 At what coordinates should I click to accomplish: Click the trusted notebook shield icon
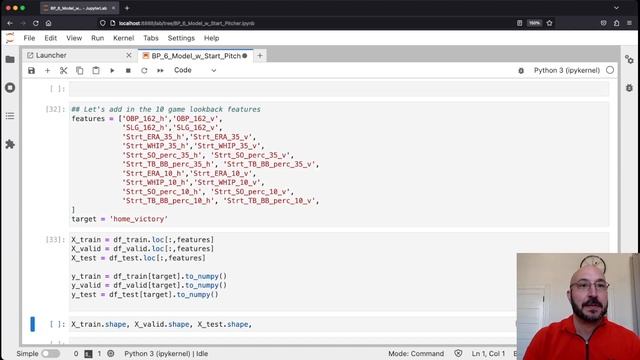[x=458, y=353]
